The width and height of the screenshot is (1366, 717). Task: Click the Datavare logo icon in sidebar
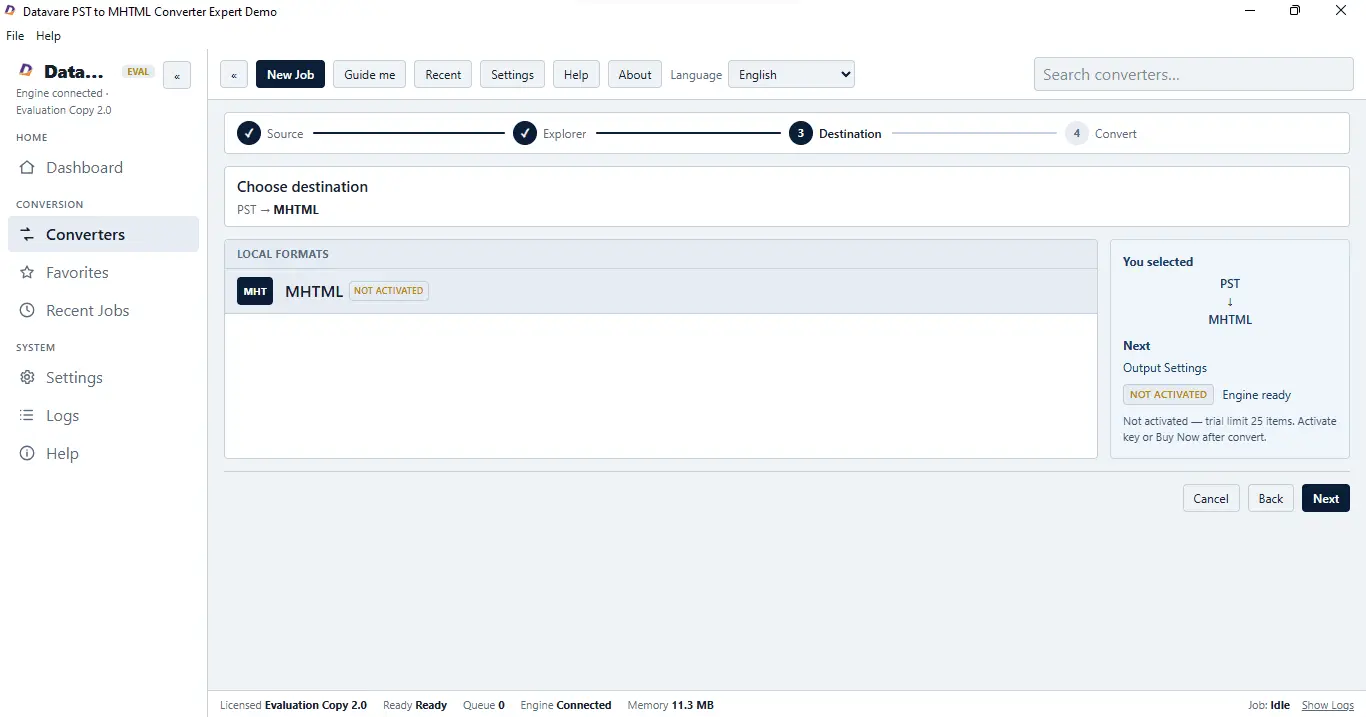26,71
